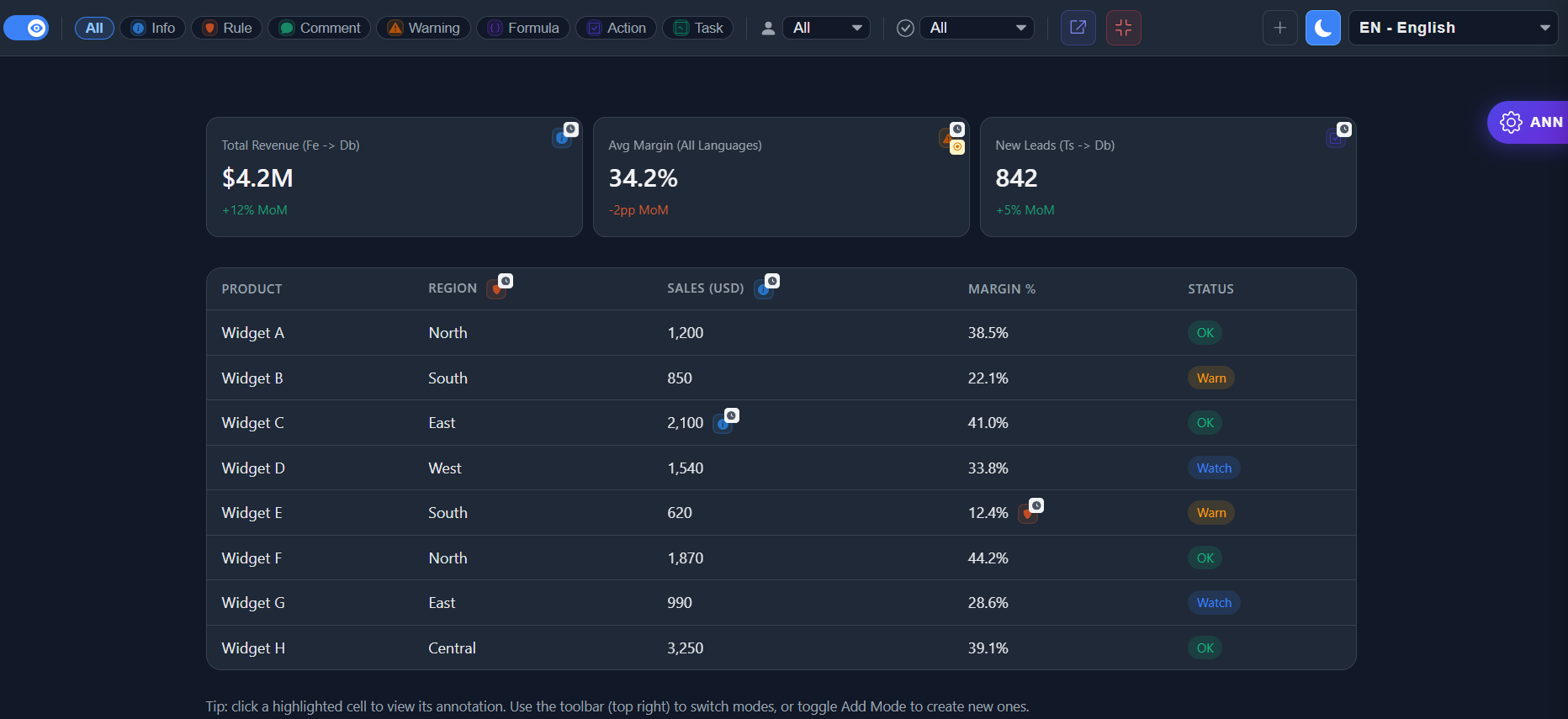Screen dimensions: 1568x719
Task: Click the OK status badge for Widget F
Action: (x=1205, y=558)
